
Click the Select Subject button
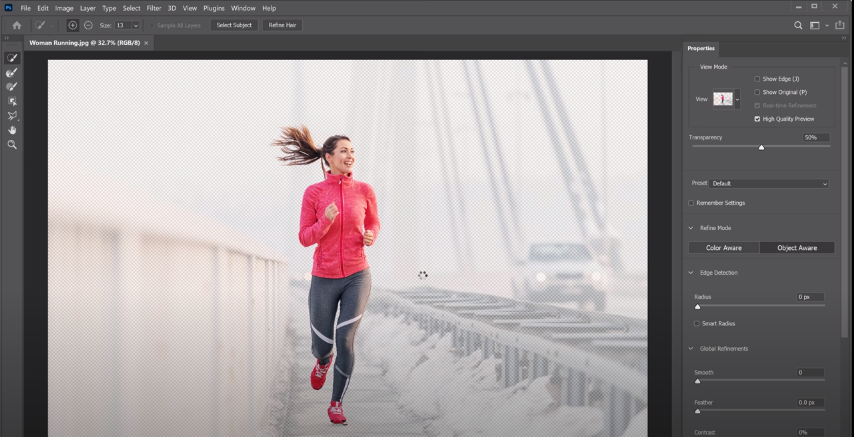(234, 25)
